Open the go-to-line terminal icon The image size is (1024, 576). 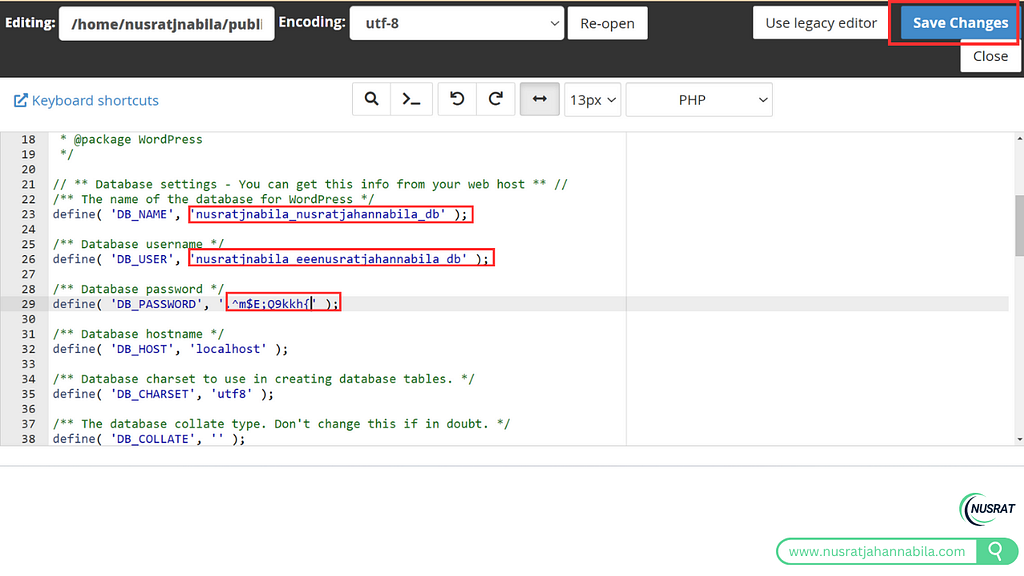411,99
